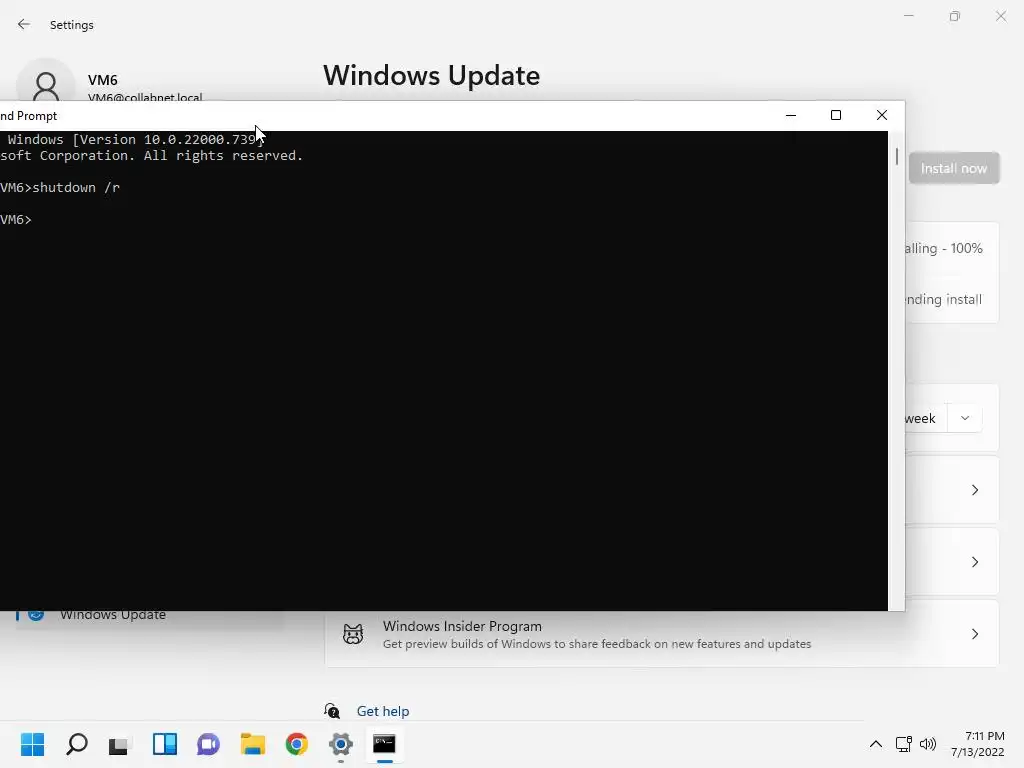
Task: Click the 'shutdown /r' command line
Action: click(59, 187)
